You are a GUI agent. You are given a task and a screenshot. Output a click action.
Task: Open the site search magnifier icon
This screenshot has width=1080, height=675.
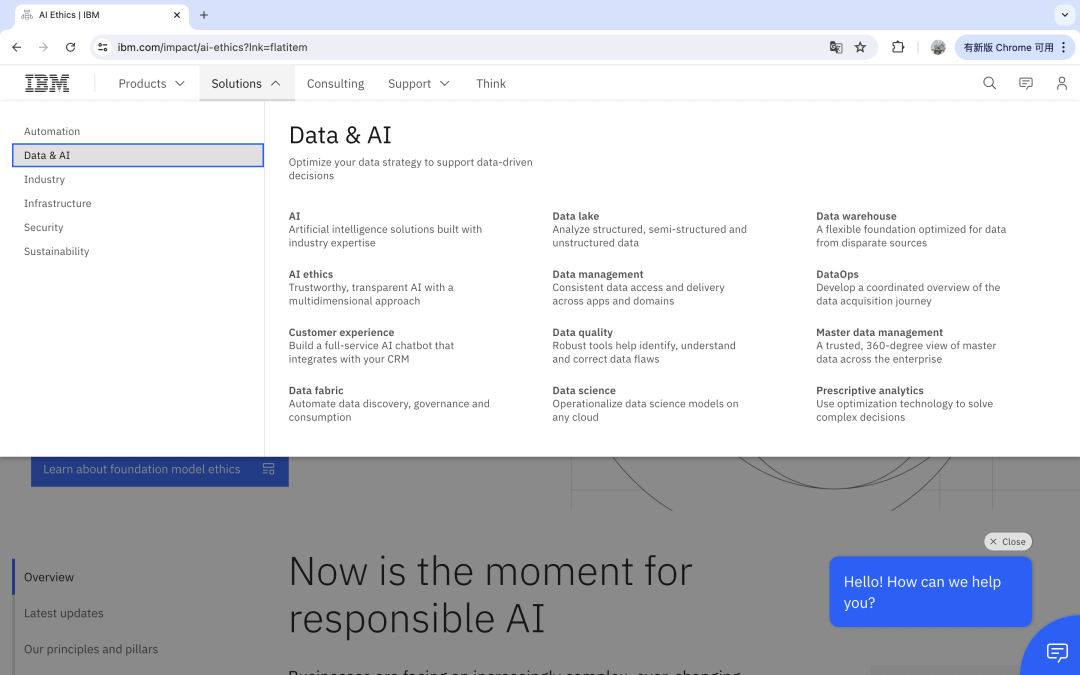click(x=989, y=84)
